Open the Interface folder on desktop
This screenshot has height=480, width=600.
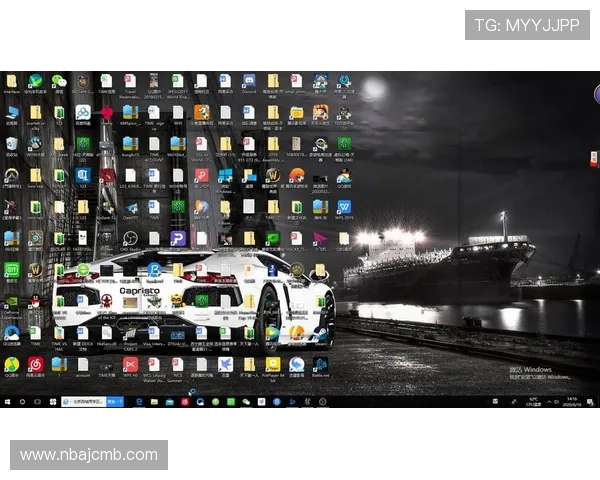pos(11,81)
